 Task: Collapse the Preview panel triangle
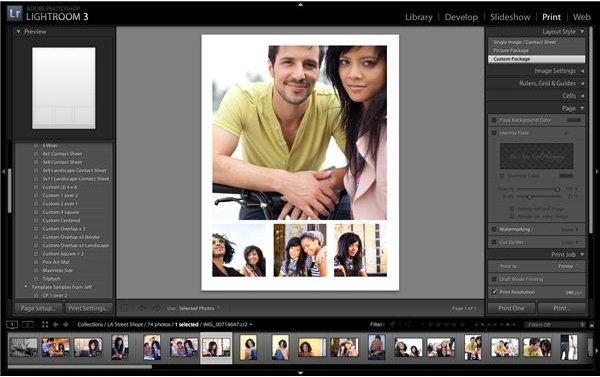tap(18, 31)
